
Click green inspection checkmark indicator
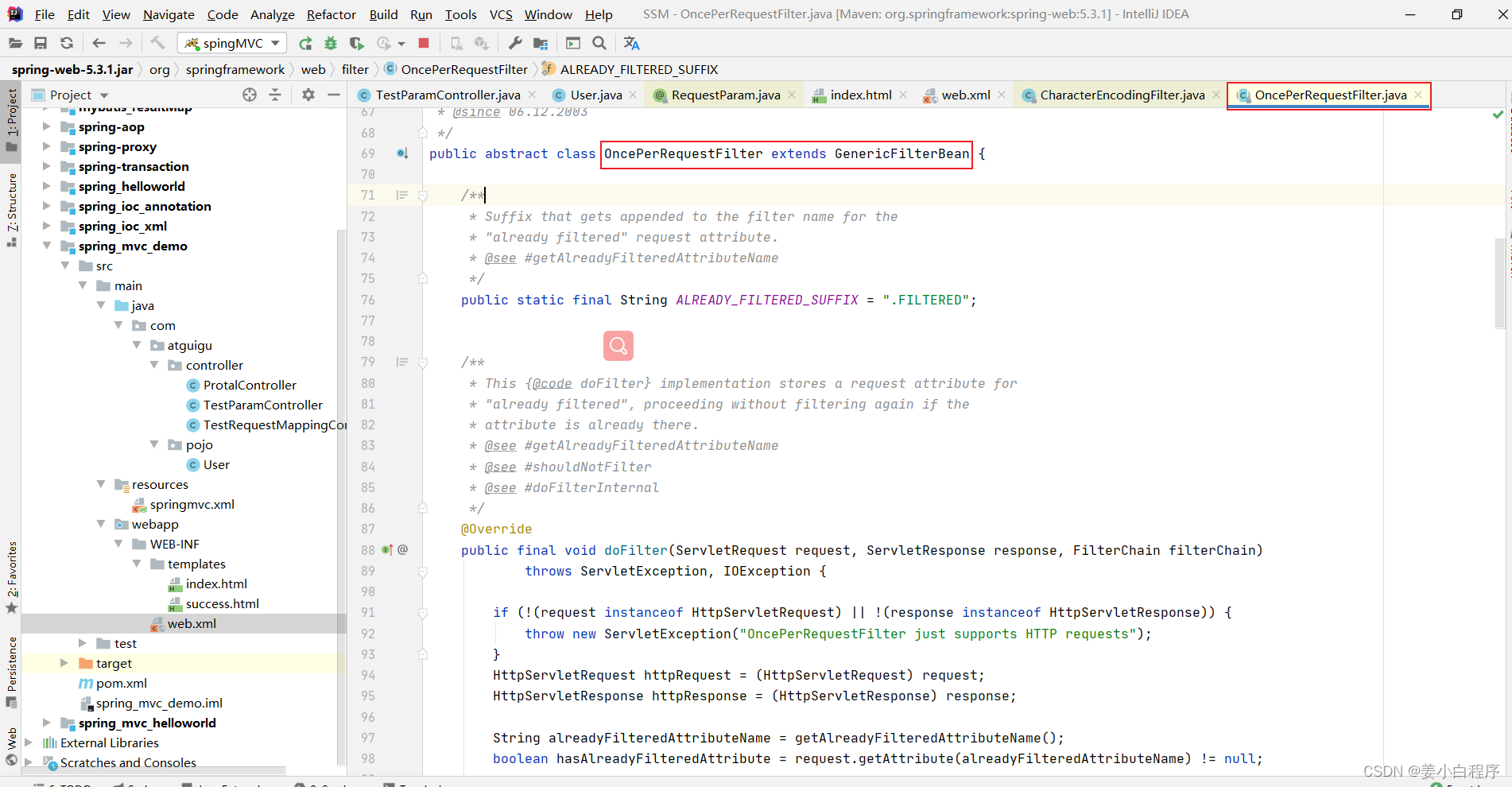1498,114
